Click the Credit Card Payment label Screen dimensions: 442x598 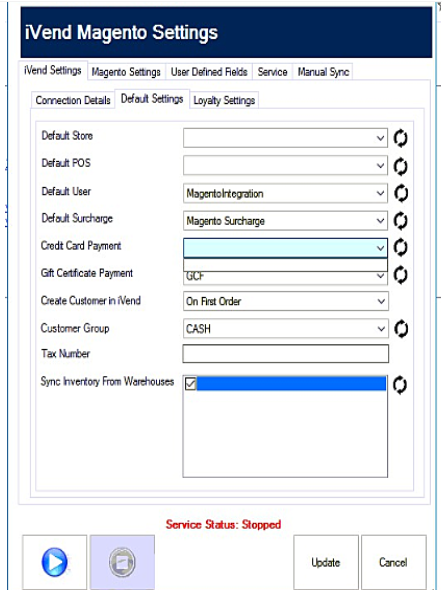[x=81, y=246]
